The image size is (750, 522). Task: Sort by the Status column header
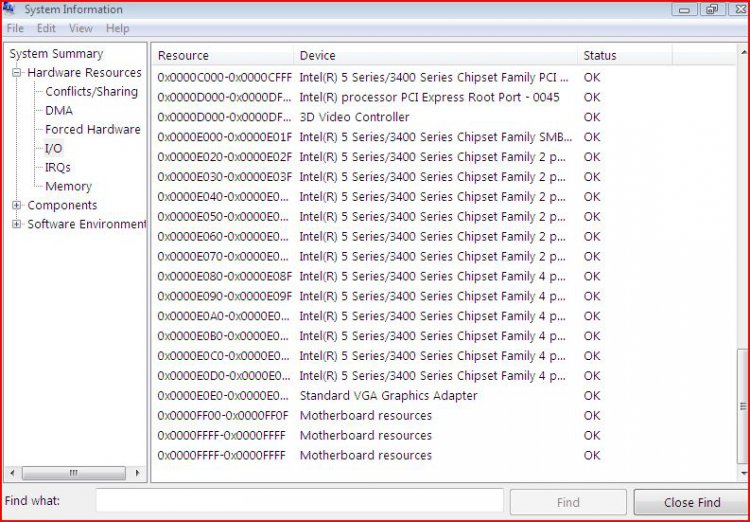tap(625, 56)
